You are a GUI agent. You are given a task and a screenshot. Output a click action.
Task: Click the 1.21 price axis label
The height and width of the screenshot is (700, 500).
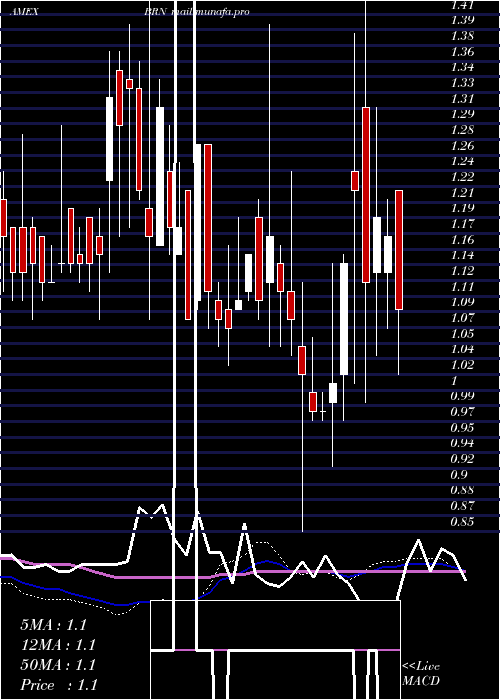462,192
